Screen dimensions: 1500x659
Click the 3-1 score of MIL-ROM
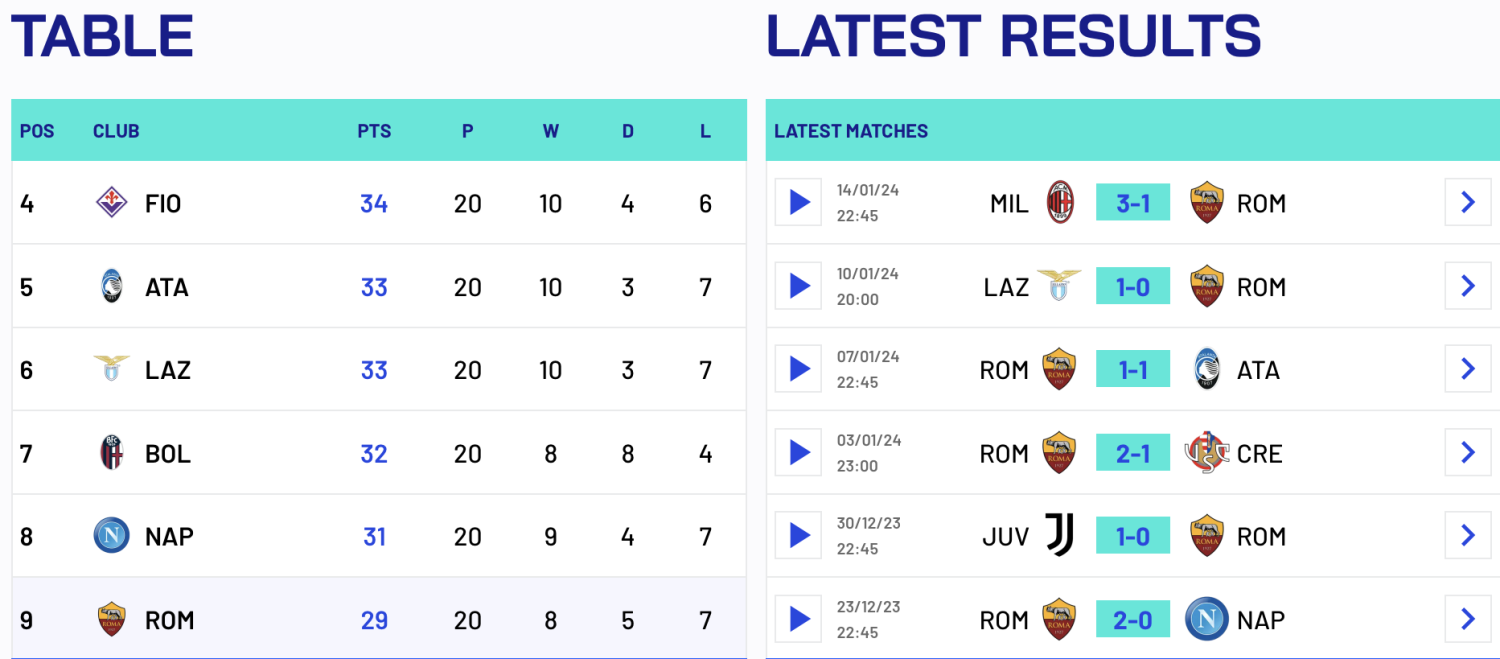[x=1133, y=203]
